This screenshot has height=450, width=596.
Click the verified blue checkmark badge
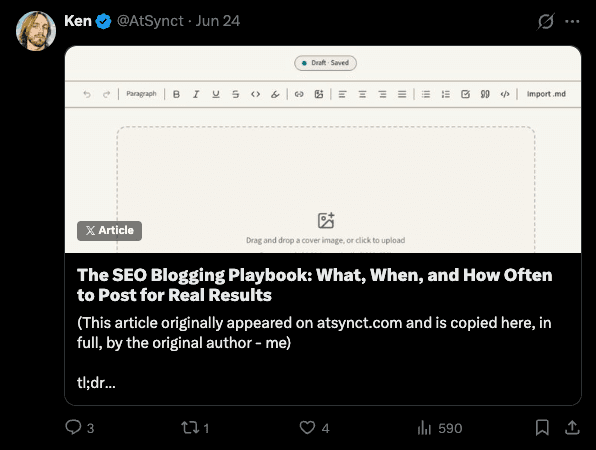pos(103,21)
